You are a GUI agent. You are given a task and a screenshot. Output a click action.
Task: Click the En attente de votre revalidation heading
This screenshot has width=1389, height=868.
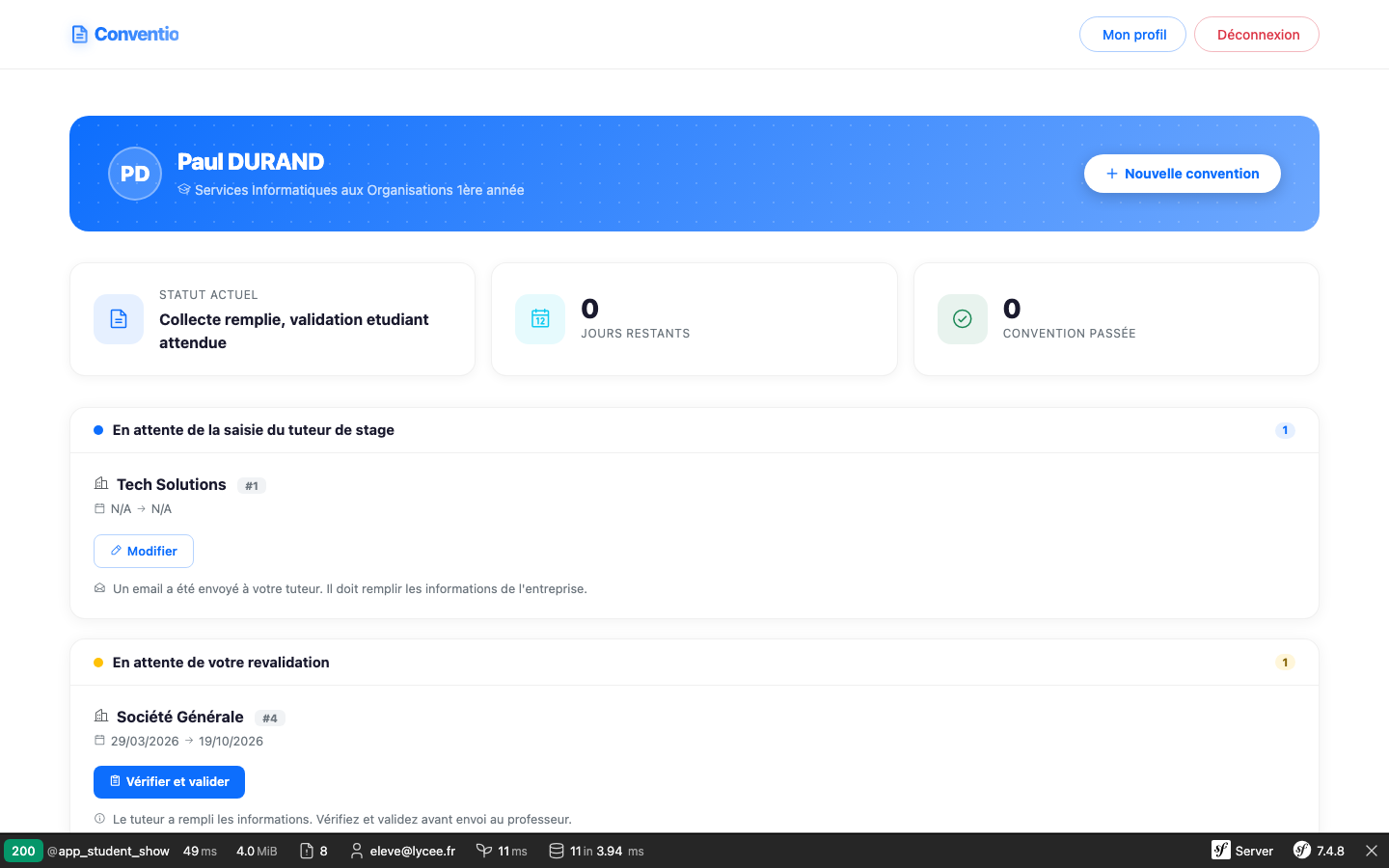[221, 663]
